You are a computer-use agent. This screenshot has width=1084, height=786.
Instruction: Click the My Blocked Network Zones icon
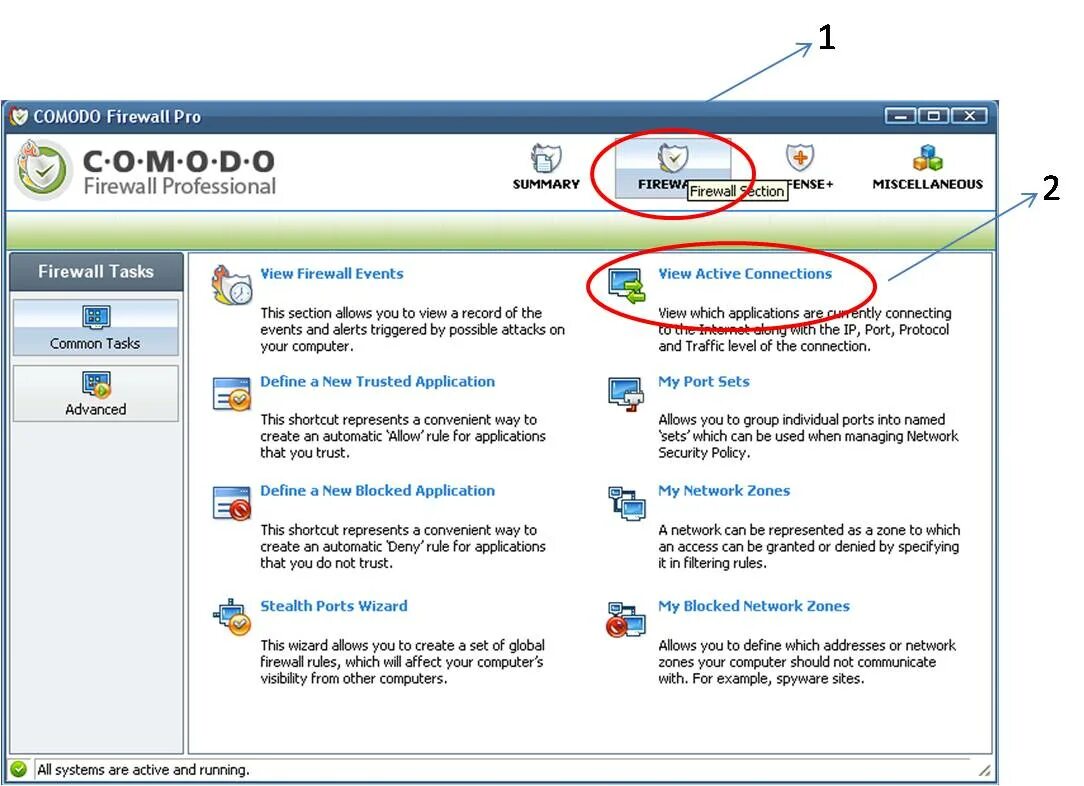pyautogui.click(x=625, y=619)
